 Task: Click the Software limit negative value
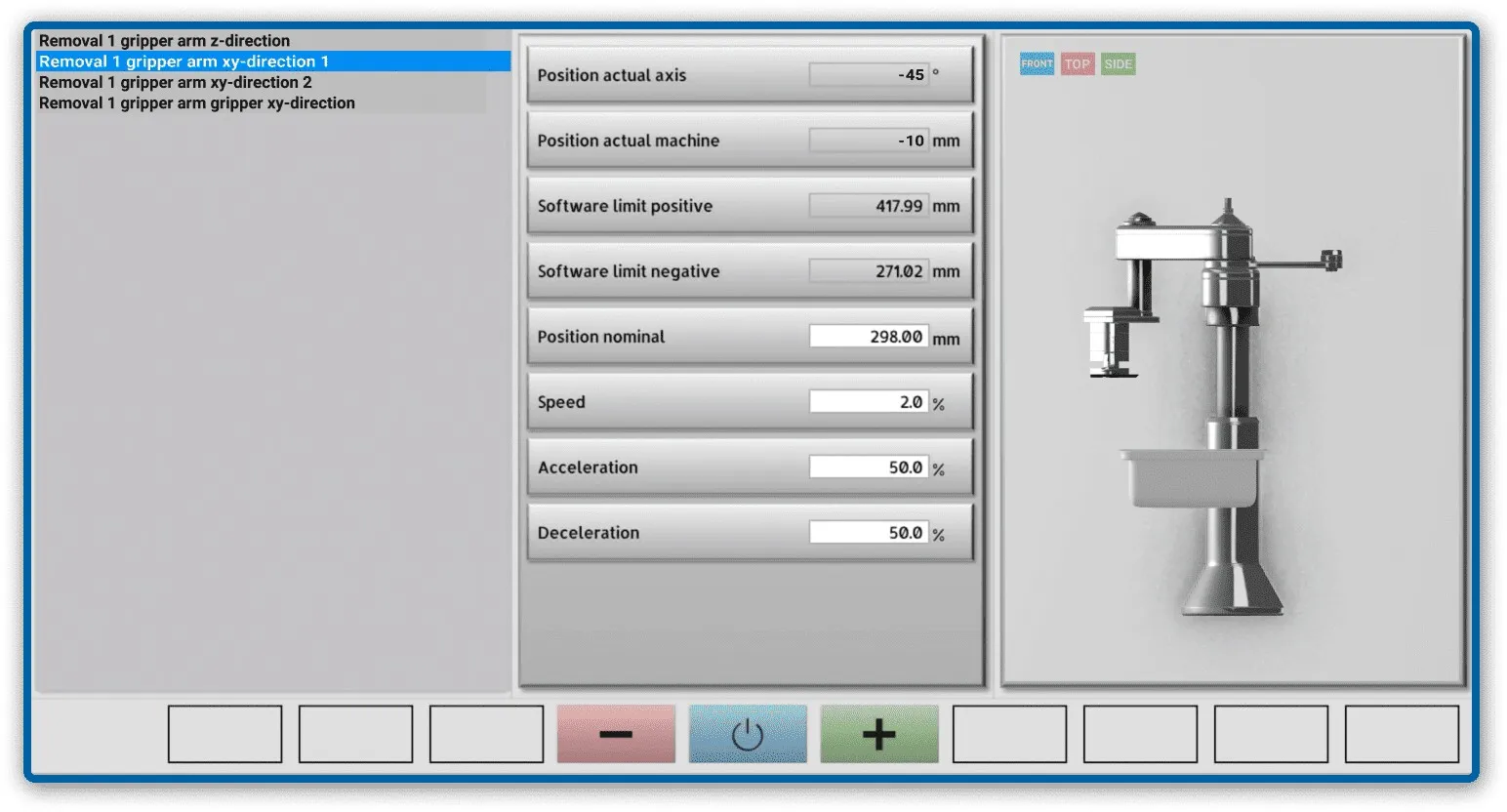coord(869,271)
